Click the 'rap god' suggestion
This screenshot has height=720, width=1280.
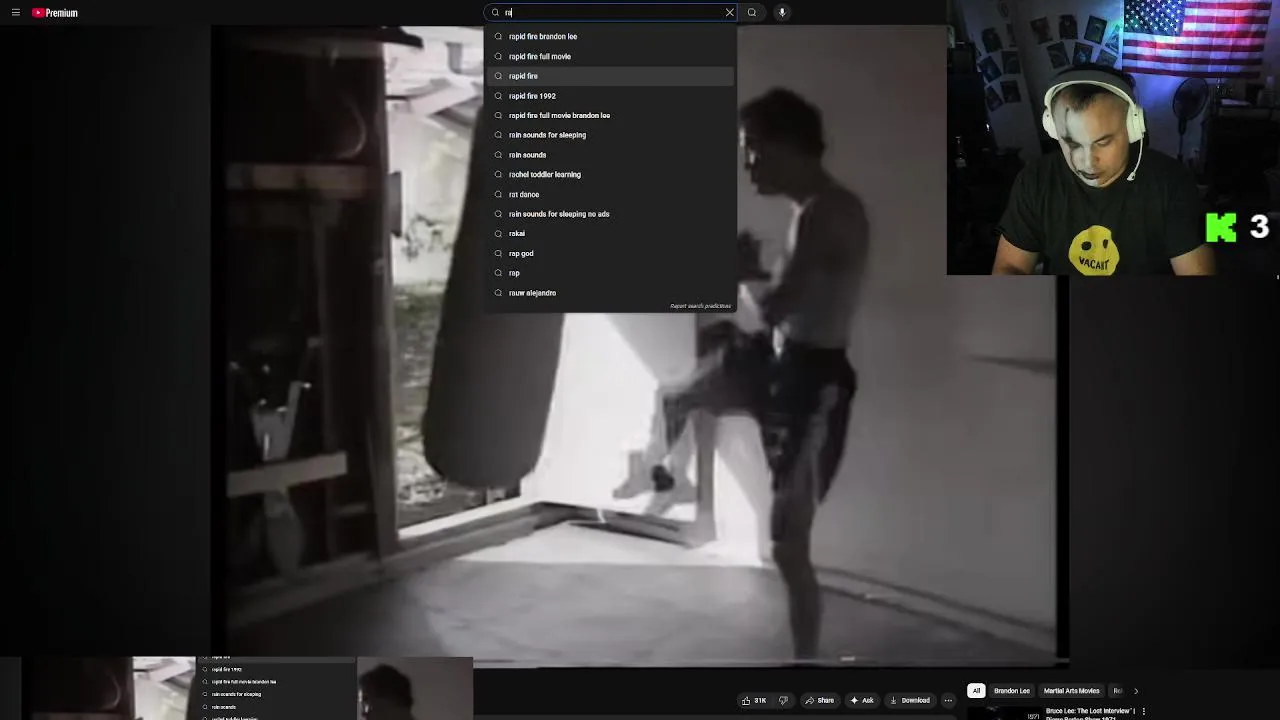[610, 253]
